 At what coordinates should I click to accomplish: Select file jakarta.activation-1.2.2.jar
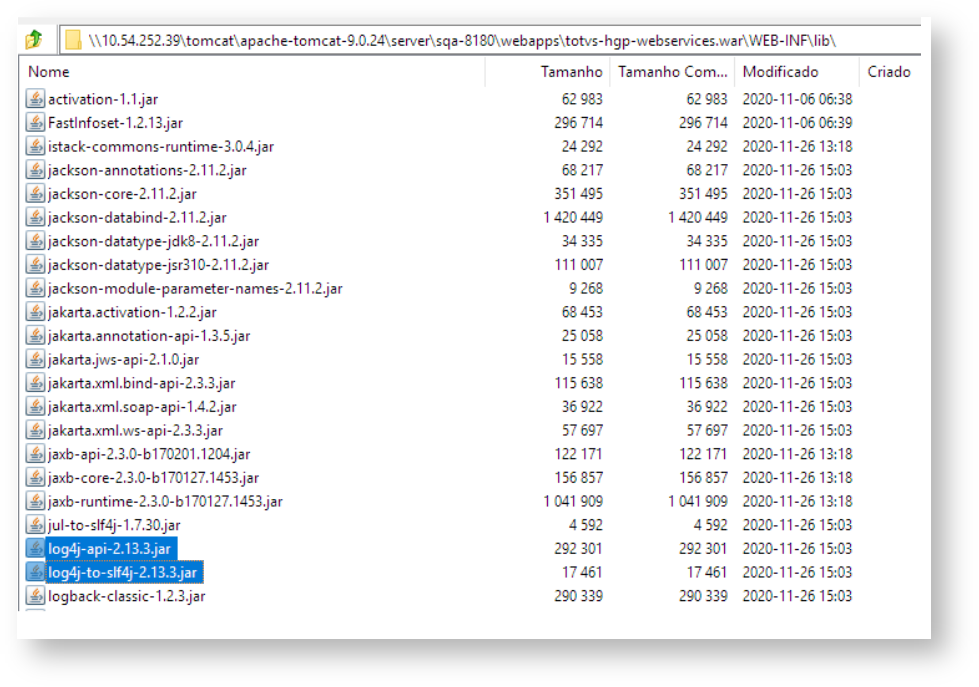click(x=132, y=312)
